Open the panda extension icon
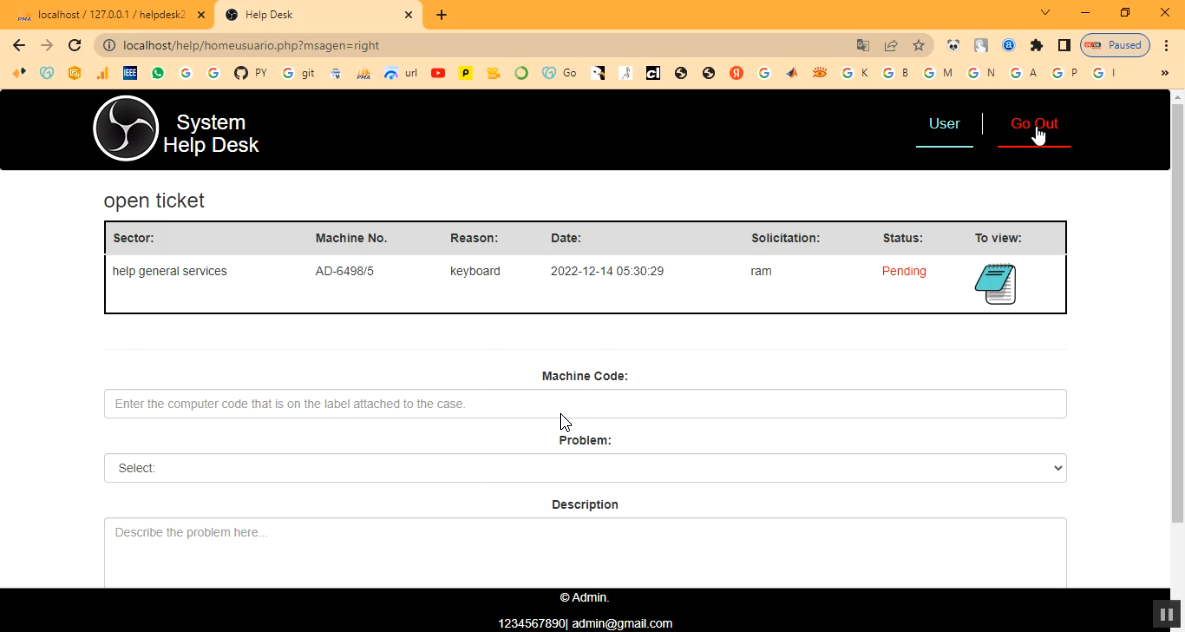1185x632 pixels. 953,45
